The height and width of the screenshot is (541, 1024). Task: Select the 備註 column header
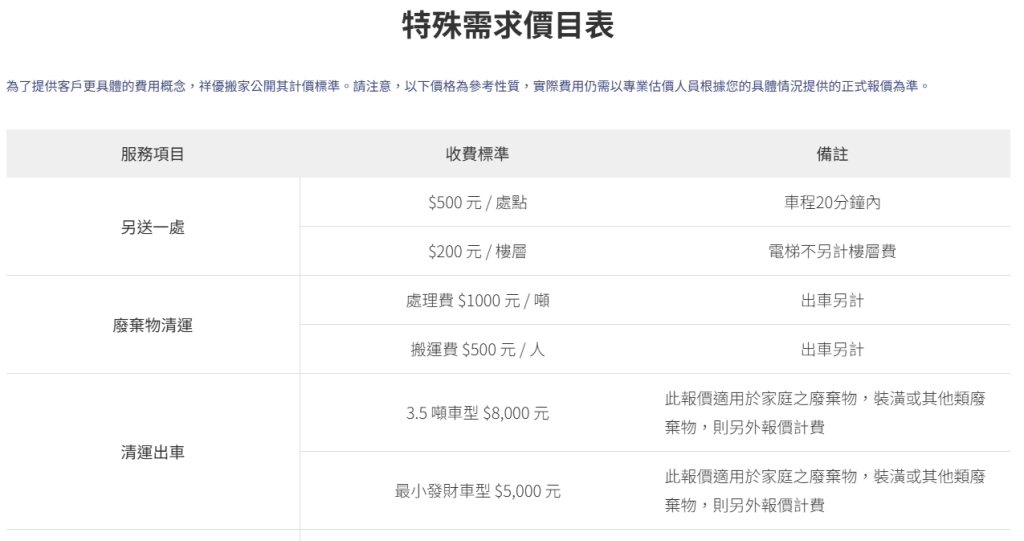click(832, 154)
